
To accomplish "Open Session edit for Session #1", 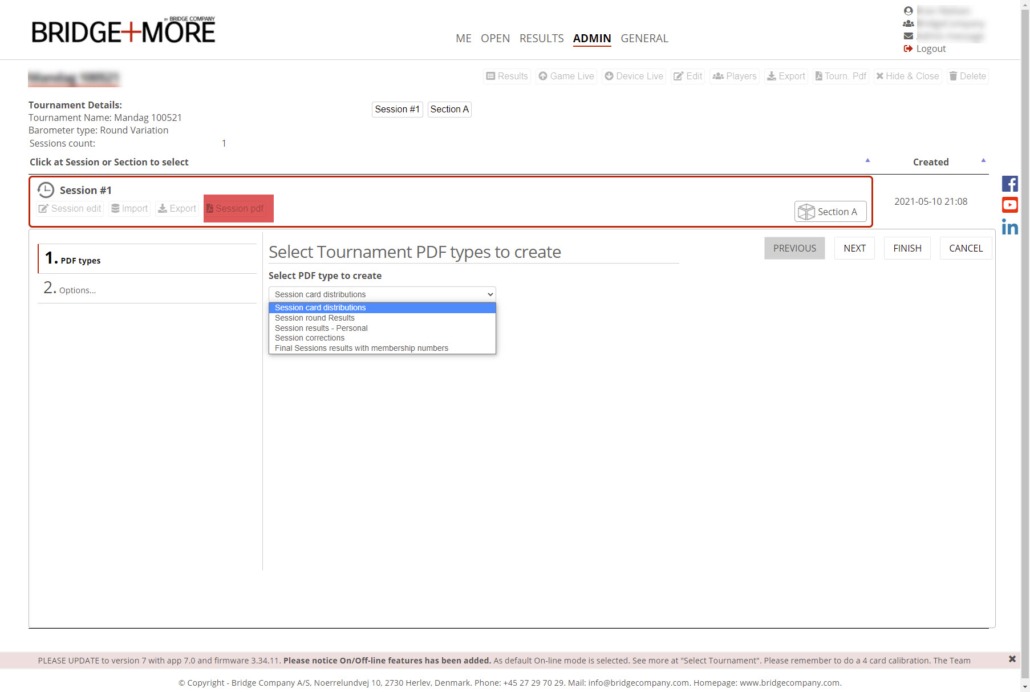I will pyautogui.click(x=70, y=209).
